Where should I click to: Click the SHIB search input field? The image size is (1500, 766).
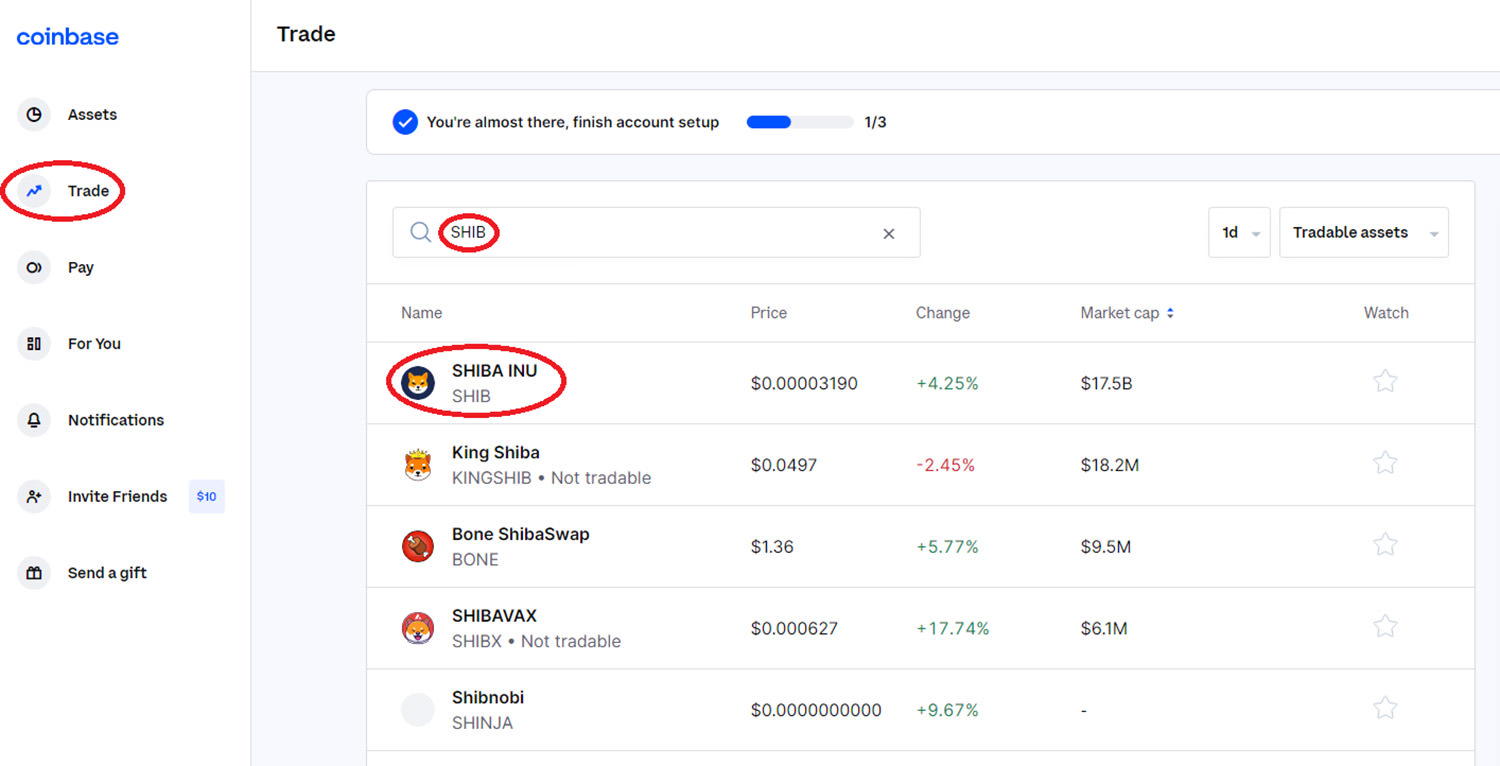(x=656, y=232)
